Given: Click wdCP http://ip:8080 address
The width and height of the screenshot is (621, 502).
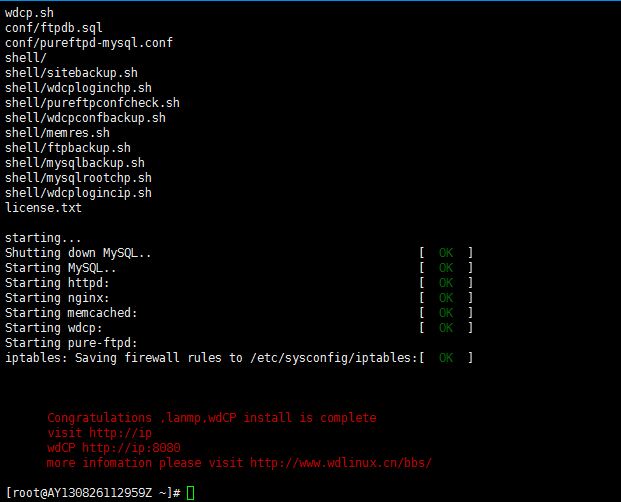Looking at the screenshot, I should tap(114, 448).
